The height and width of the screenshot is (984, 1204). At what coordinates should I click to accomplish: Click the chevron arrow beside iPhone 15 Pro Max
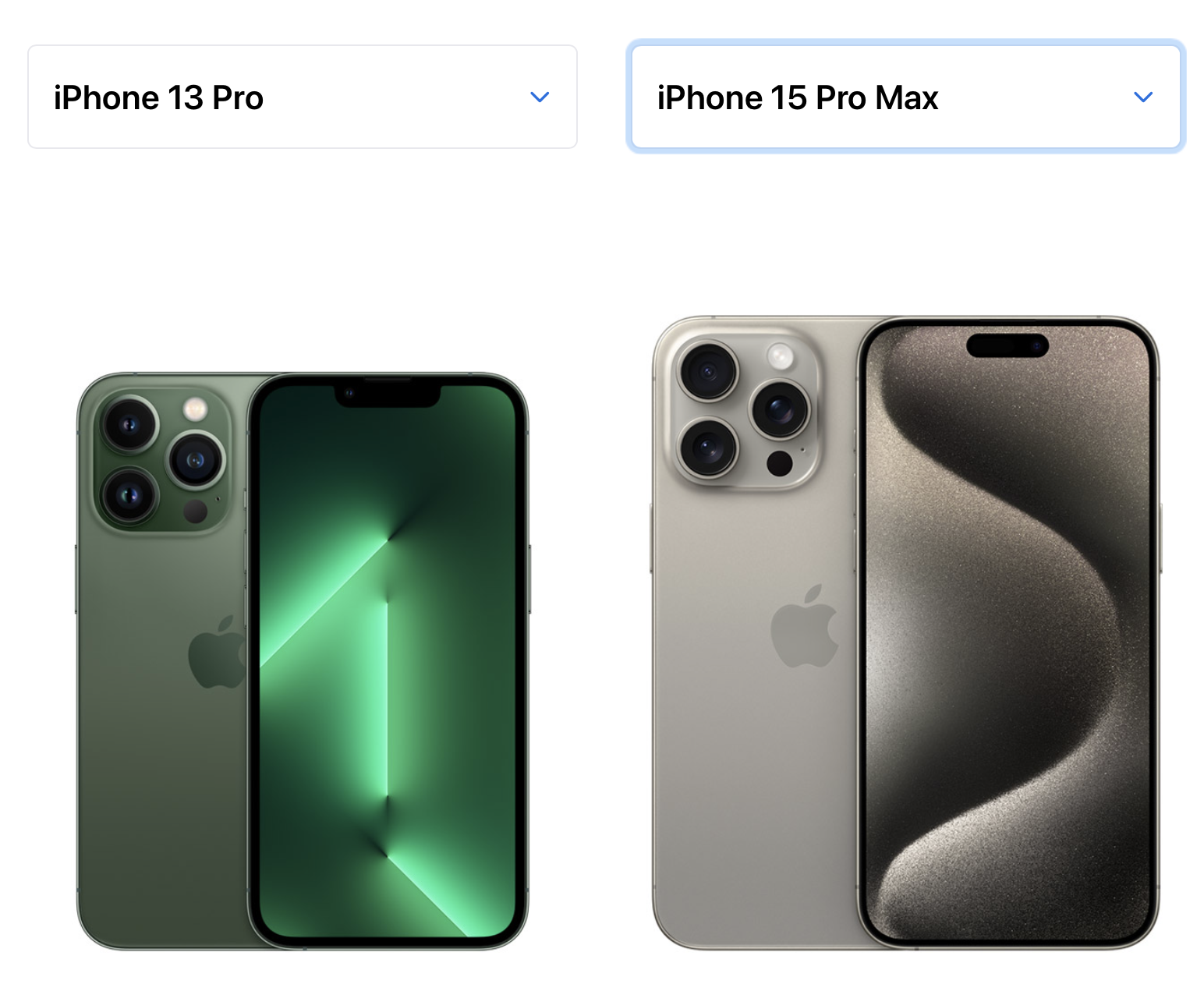[1143, 97]
